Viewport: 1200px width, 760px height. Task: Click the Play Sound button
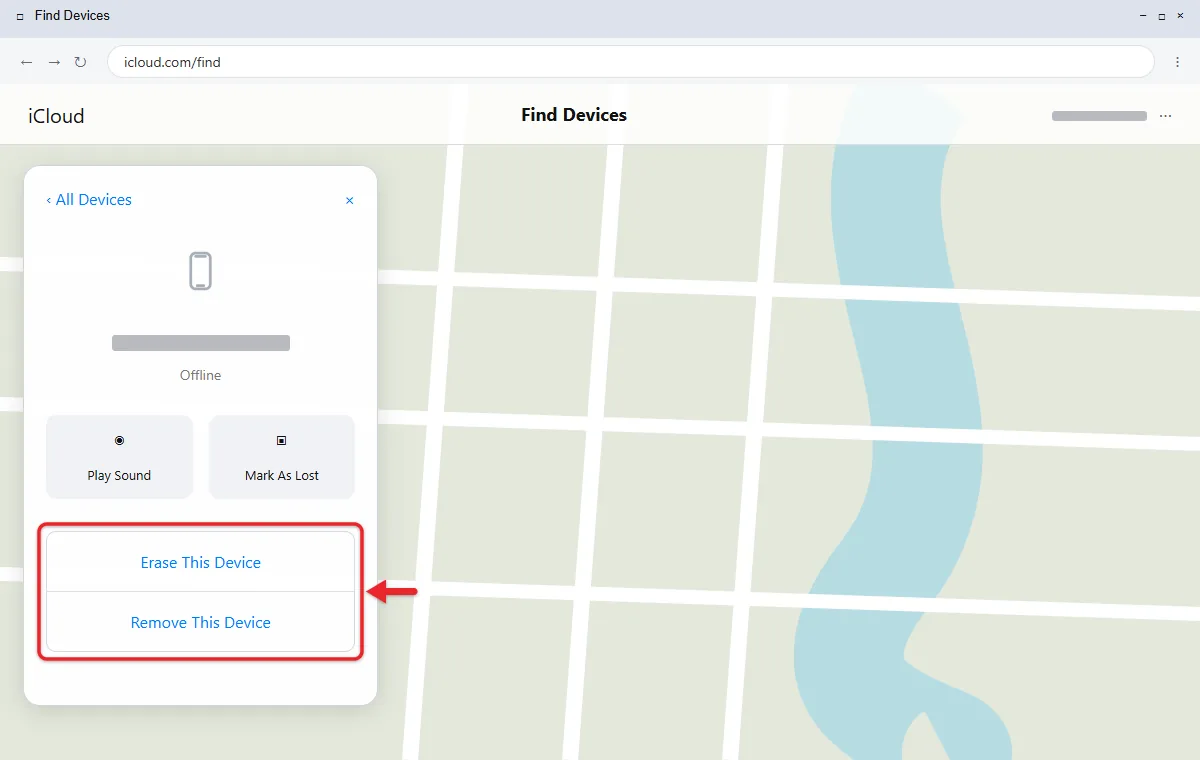click(119, 457)
